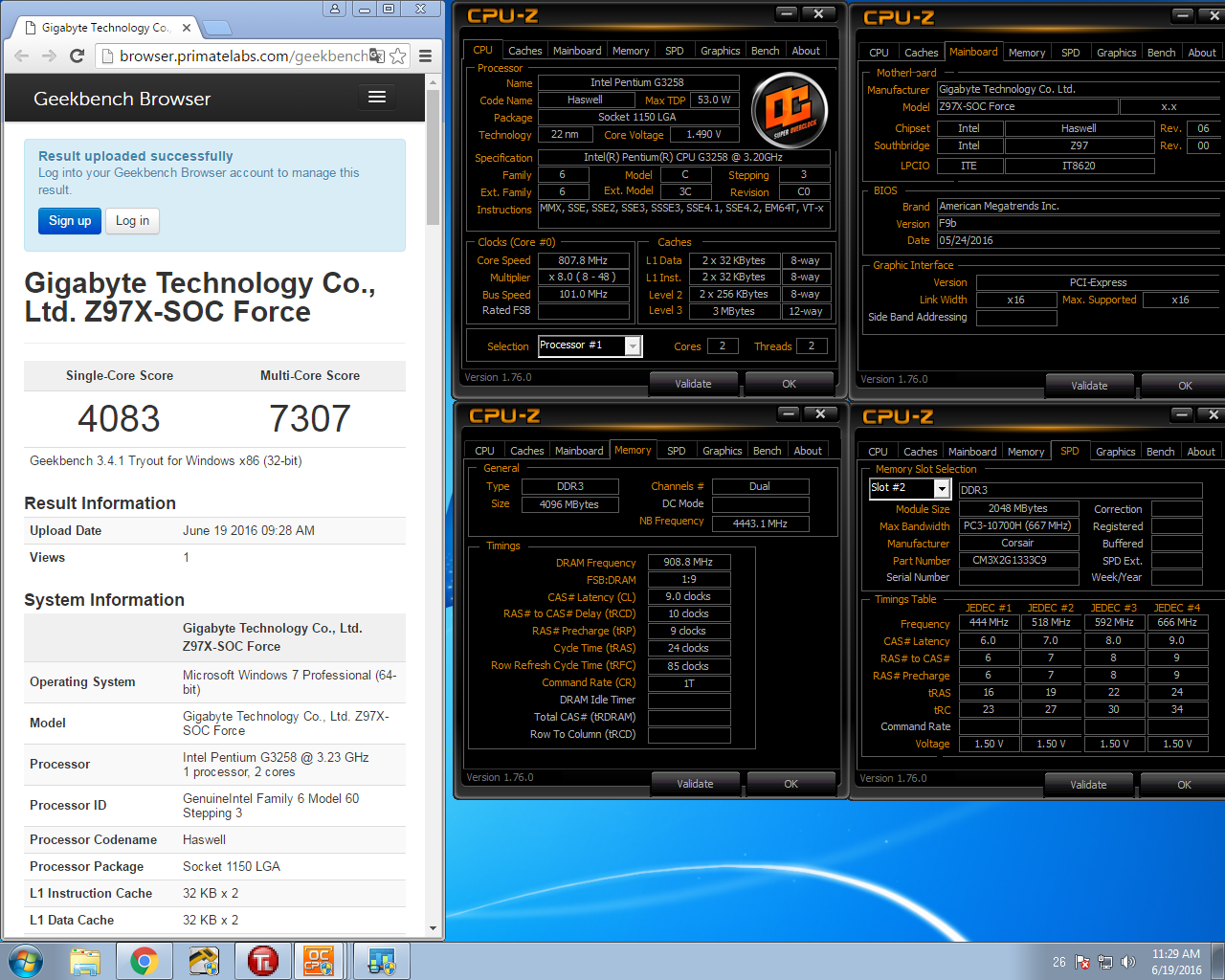Select Mainboard tab in the Memory window
This screenshot has width=1225, height=980.
click(x=579, y=451)
